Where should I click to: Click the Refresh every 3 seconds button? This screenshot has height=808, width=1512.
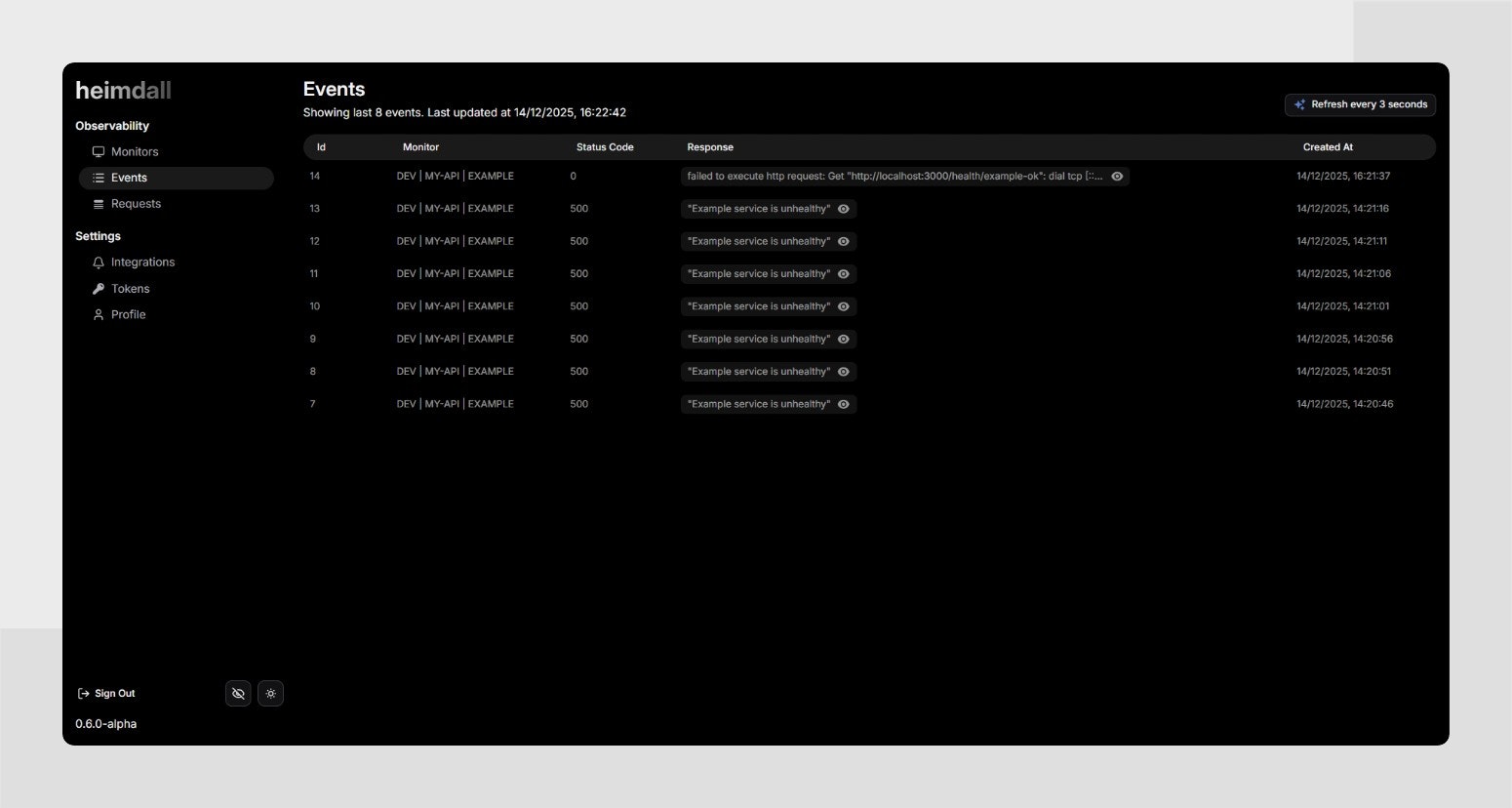click(x=1360, y=104)
